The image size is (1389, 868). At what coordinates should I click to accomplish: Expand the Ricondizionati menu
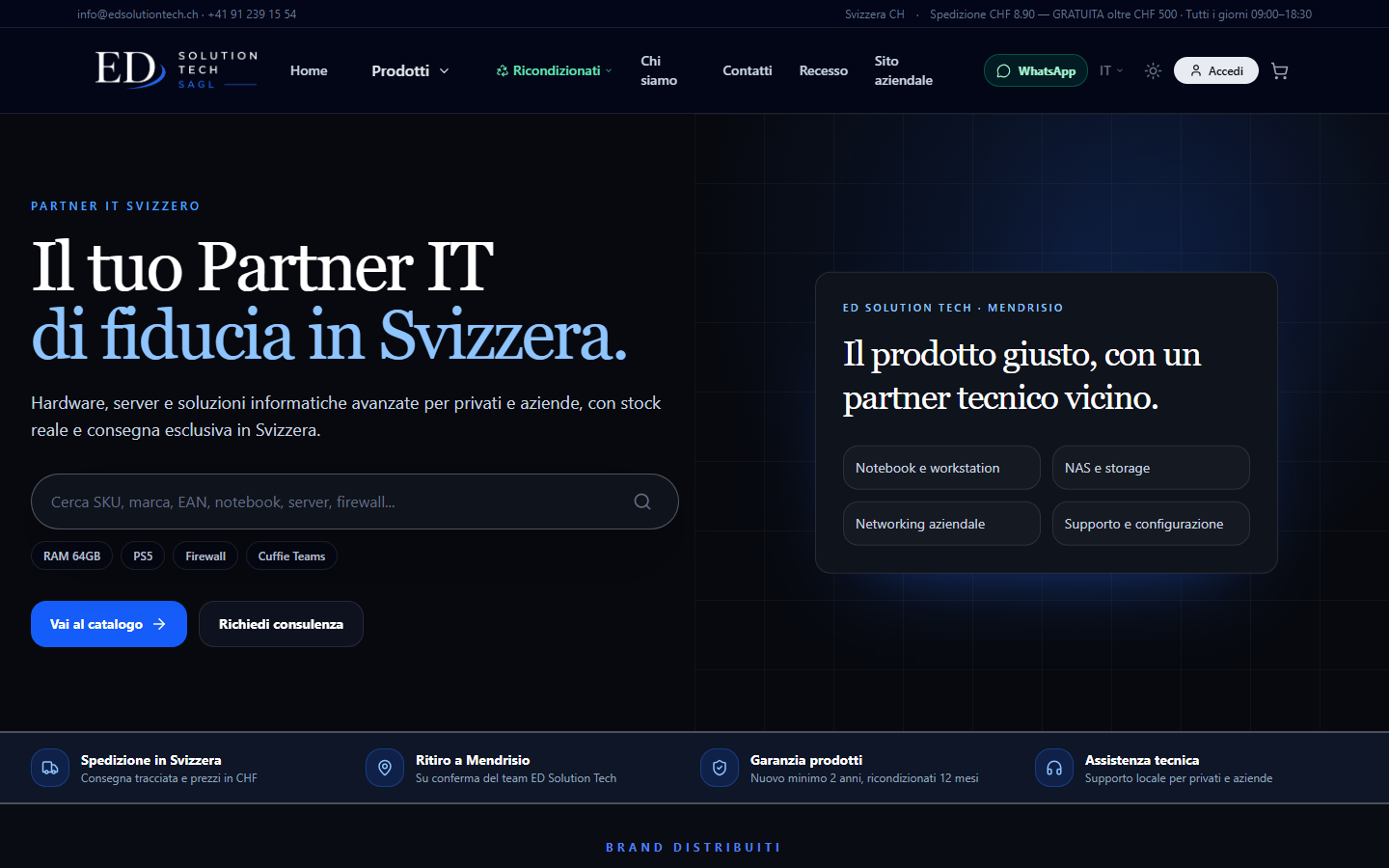(555, 70)
